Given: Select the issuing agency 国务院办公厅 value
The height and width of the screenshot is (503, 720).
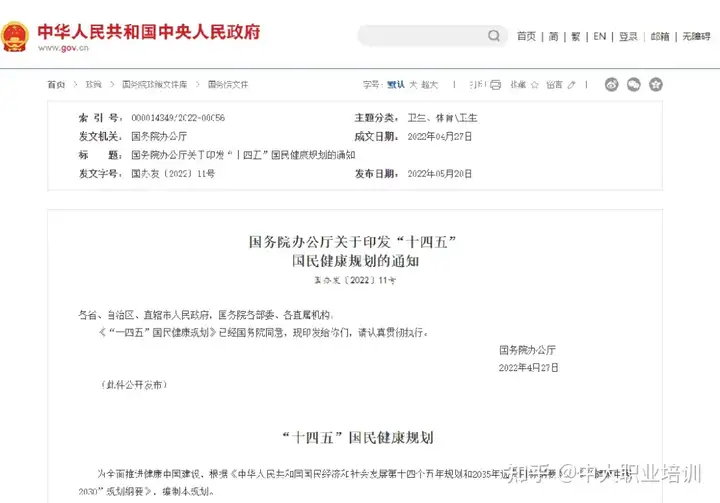Looking at the screenshot, I should click(x=159, y=136).
